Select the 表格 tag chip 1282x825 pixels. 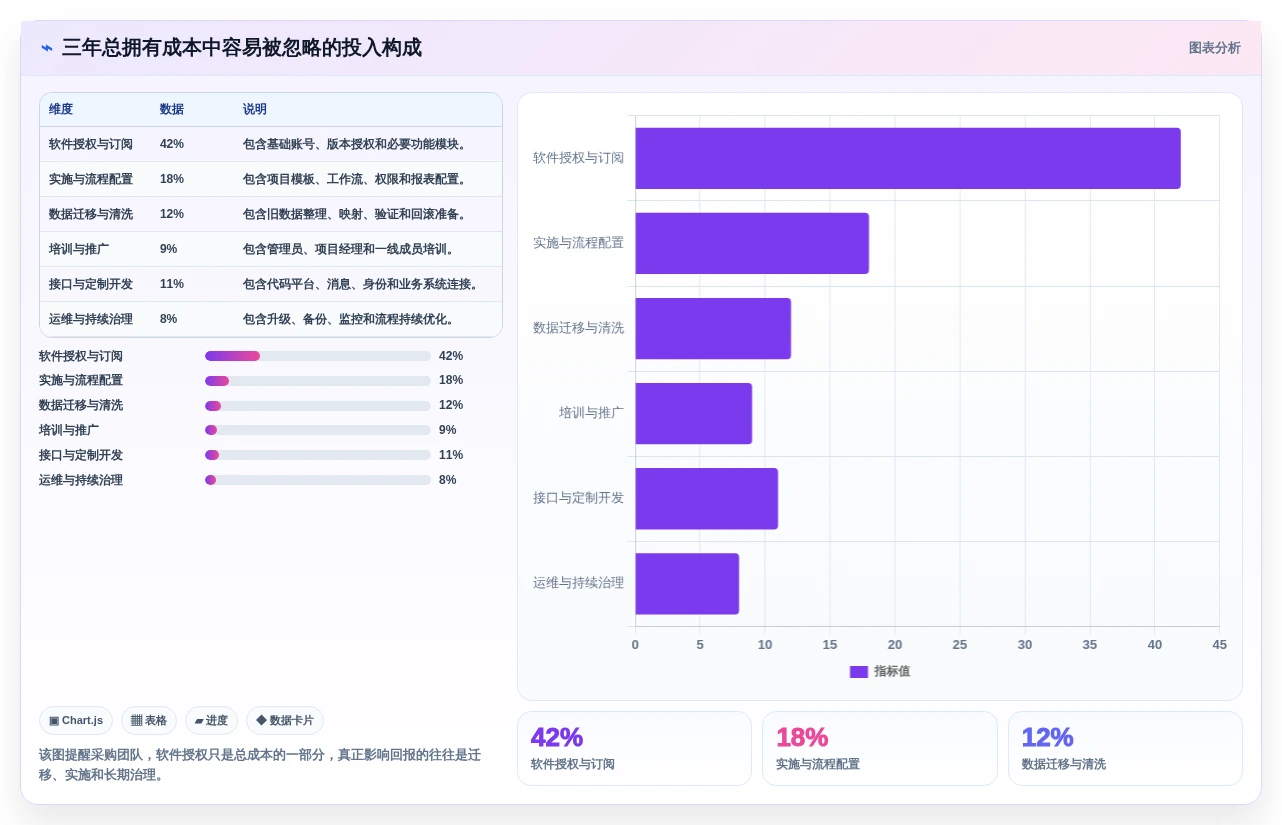coord(149,720)
